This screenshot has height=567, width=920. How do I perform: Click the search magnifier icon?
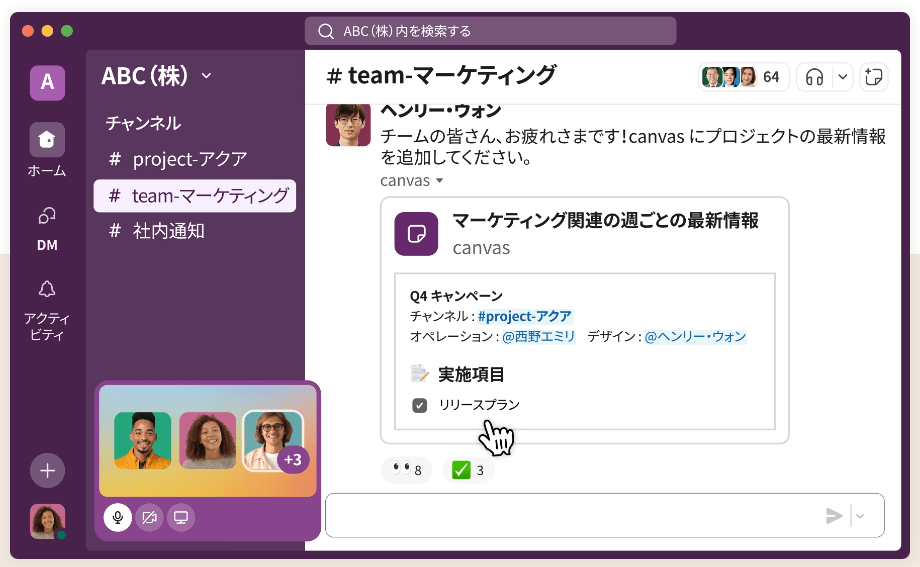[x=326, y=31]
